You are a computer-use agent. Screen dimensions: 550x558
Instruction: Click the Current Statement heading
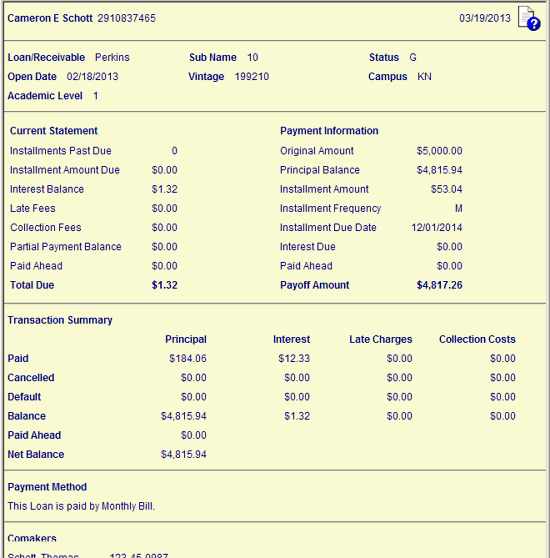(x=54, y=131)
